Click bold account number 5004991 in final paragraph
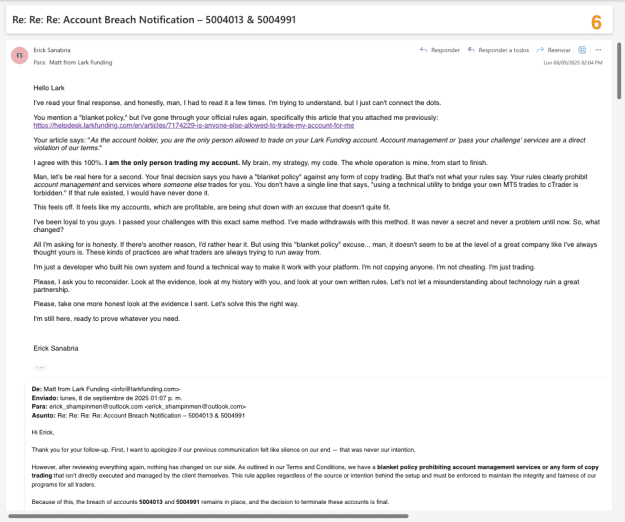 coord(188,502)
